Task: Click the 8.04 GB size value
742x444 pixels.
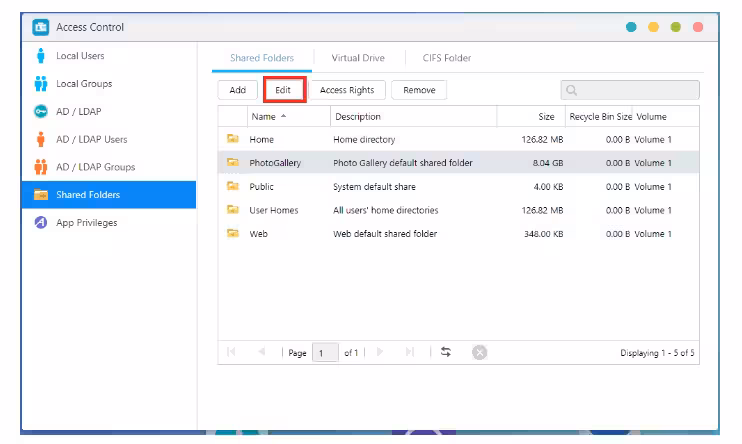Action: click(548, 163)
